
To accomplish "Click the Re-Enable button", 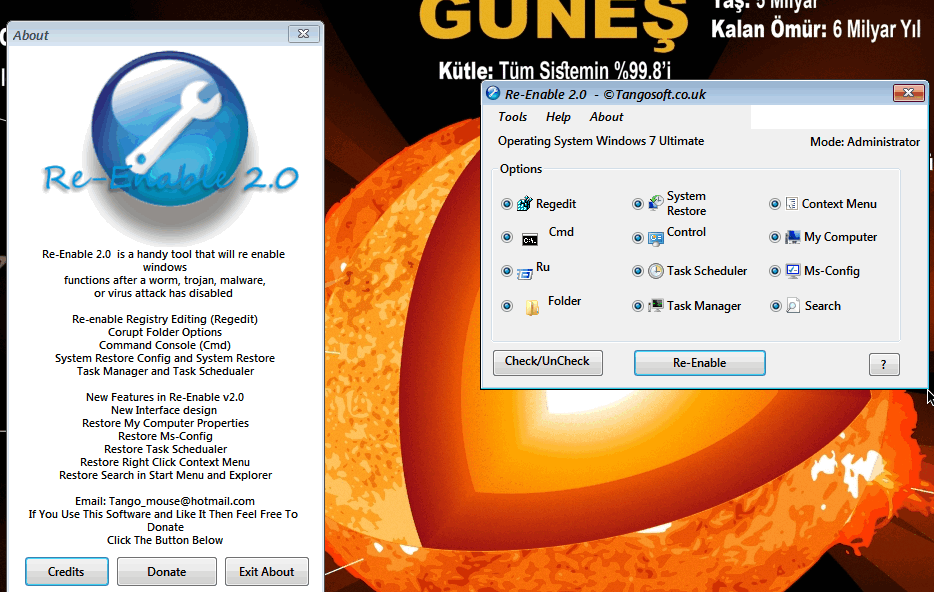I will (699, 363).
